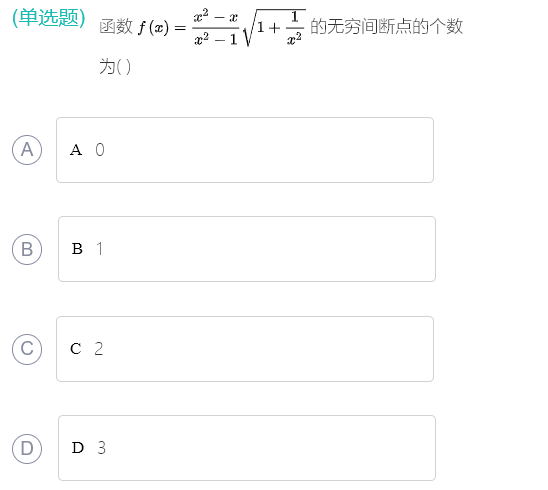Click the bold letter C inside third box
The image size is (548, 490).
[x=76, y=349]
